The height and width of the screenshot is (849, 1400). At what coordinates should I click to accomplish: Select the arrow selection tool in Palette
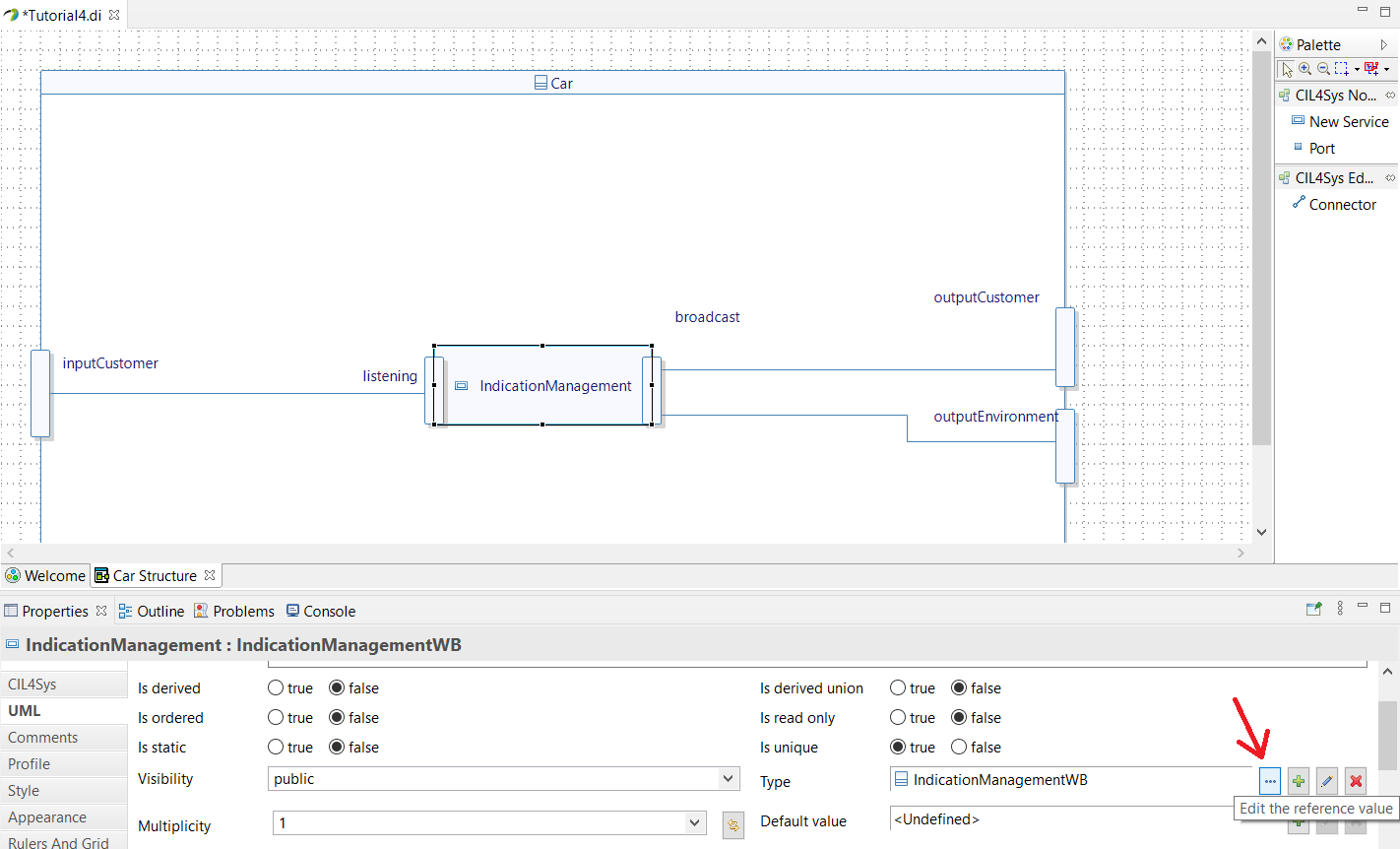coord(1287,69)
